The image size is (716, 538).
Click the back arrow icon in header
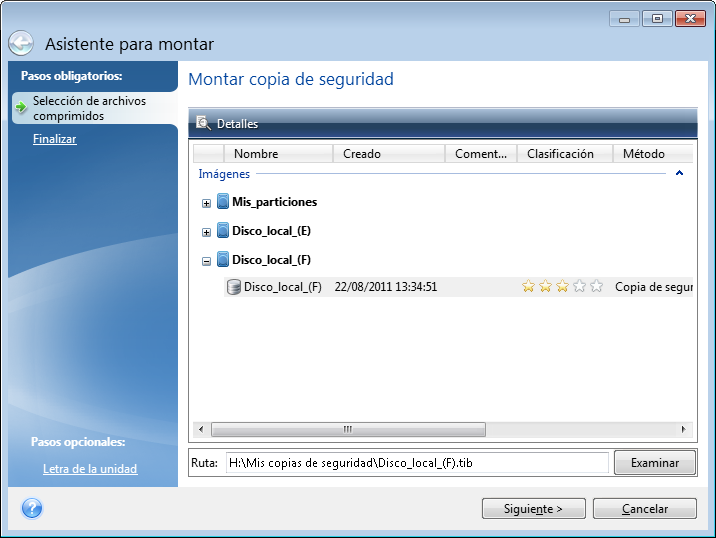click(21, 44)
